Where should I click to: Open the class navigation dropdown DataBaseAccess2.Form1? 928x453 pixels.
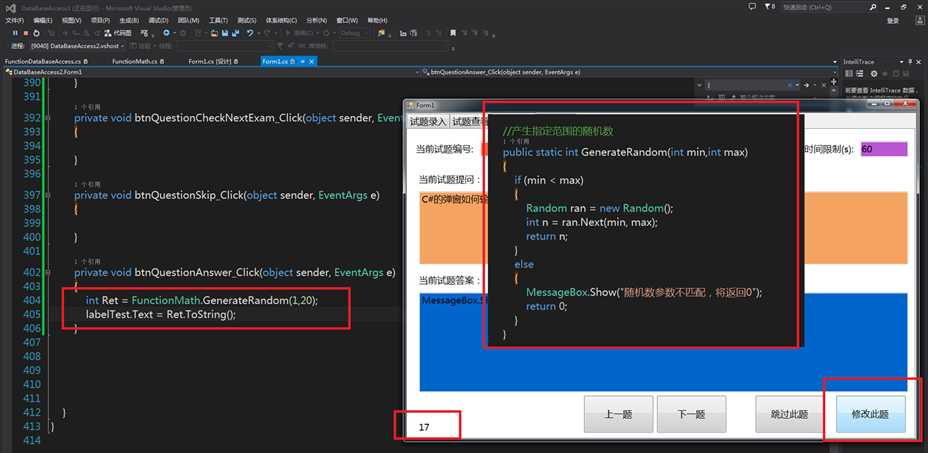[210, 72]
